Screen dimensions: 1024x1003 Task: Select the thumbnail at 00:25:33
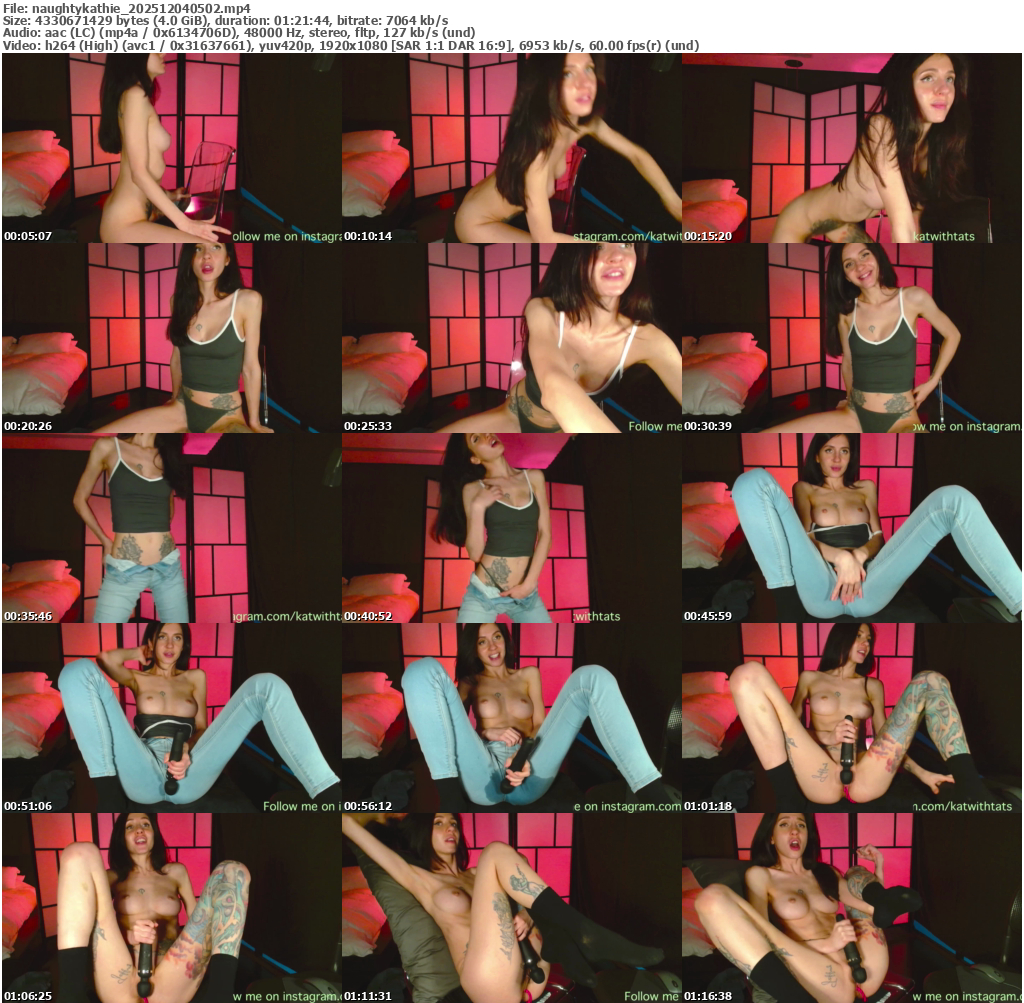pyautogui.click(x=511, y=338)
